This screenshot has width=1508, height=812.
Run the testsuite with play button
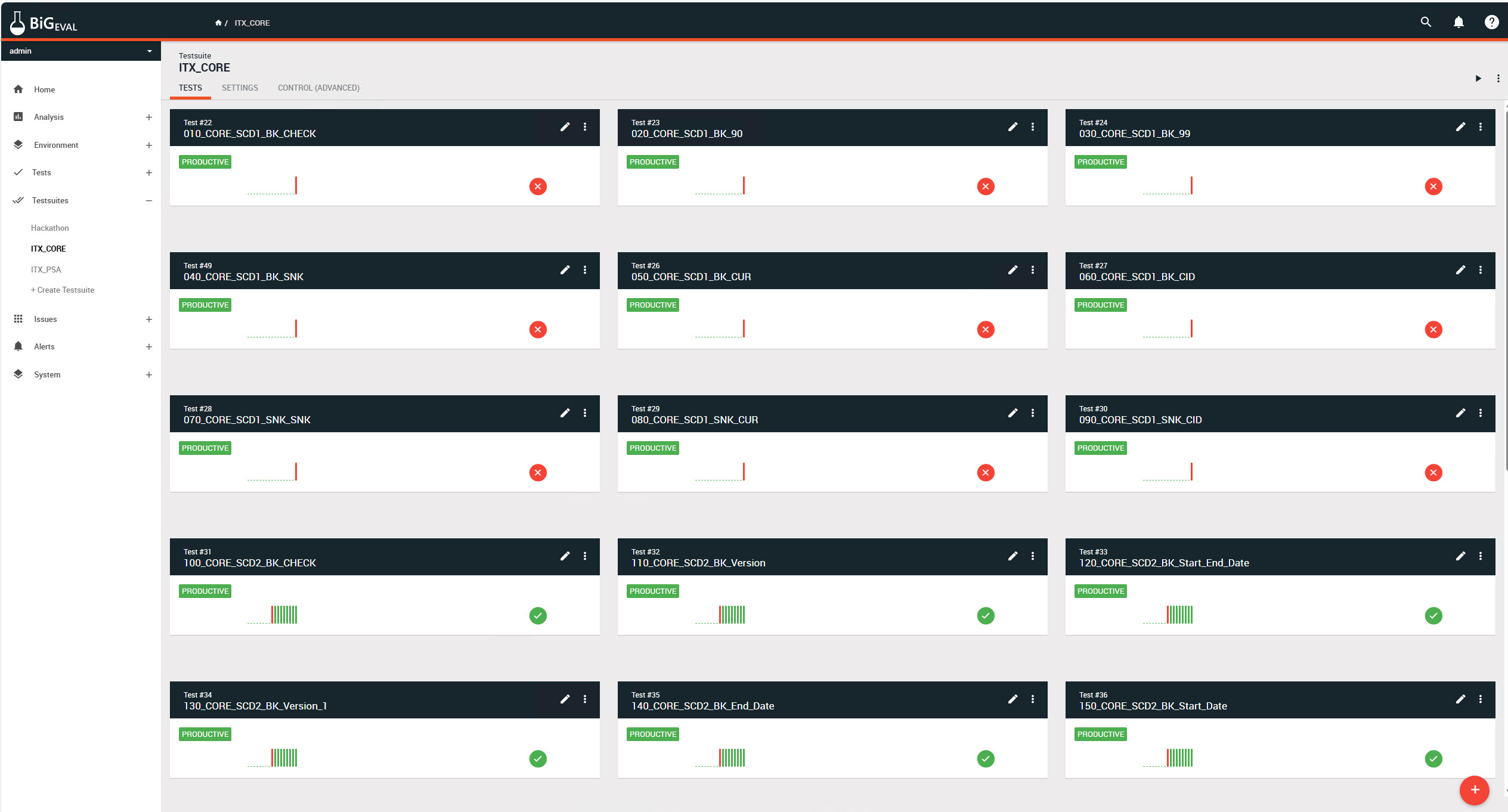[x=1478, y=78]
